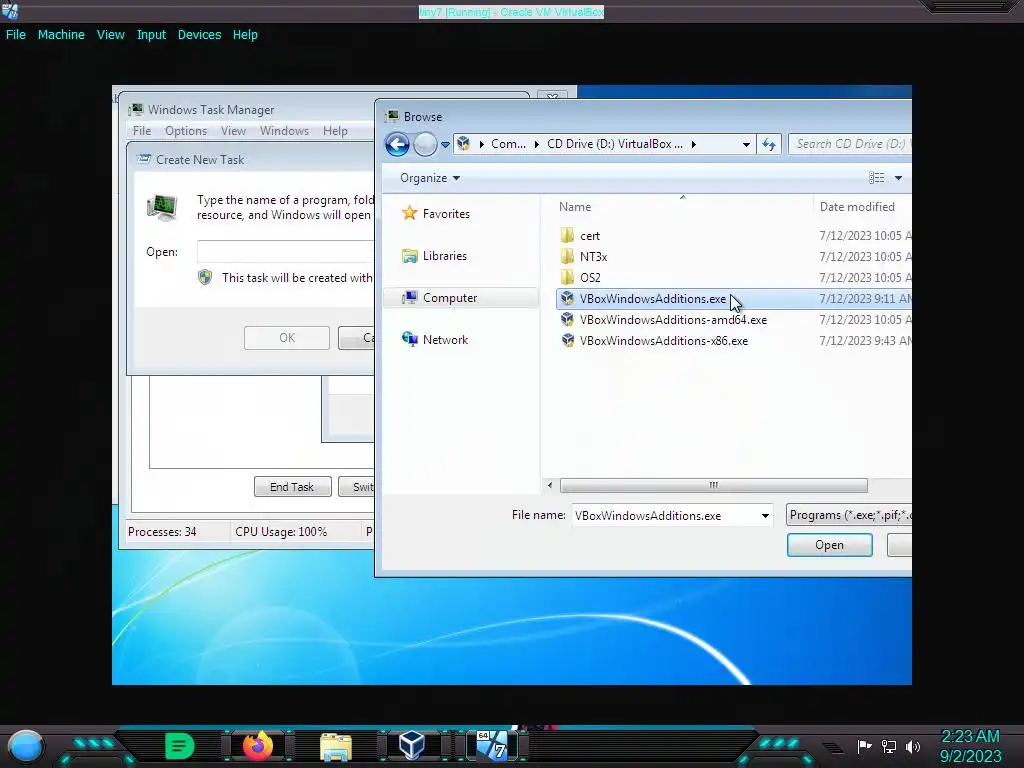The height and width of the screenshot is (768, 1024).
Task: Click the Open button in Browse dialog
Action: [x=829, y=545]
